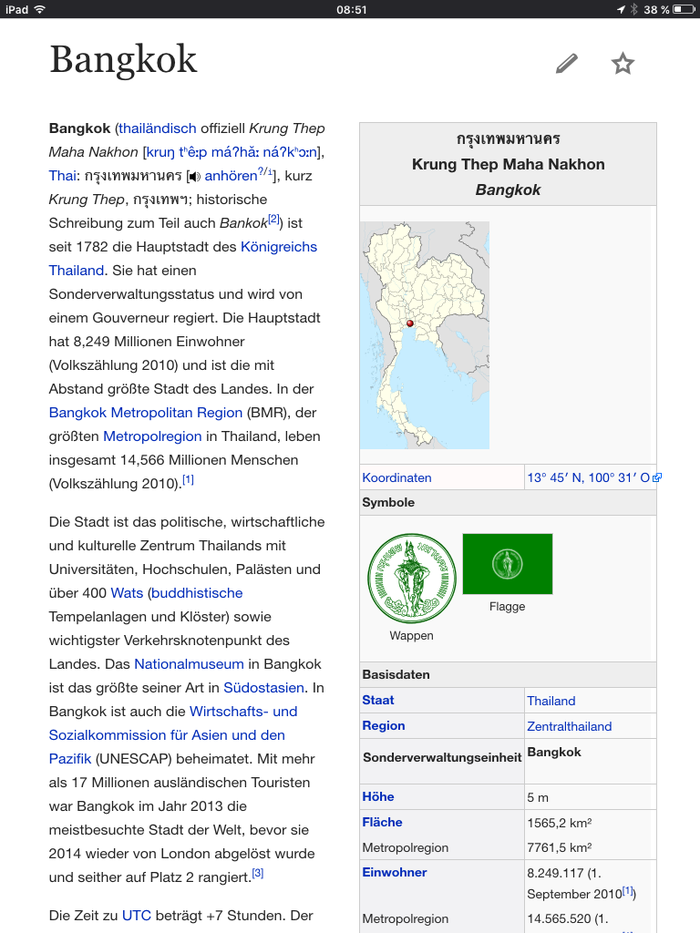Tap the Basisdaten section header

click(x=396, y=675)
